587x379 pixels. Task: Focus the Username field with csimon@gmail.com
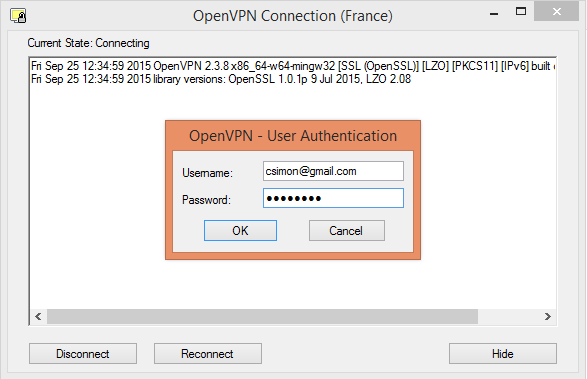333,171
